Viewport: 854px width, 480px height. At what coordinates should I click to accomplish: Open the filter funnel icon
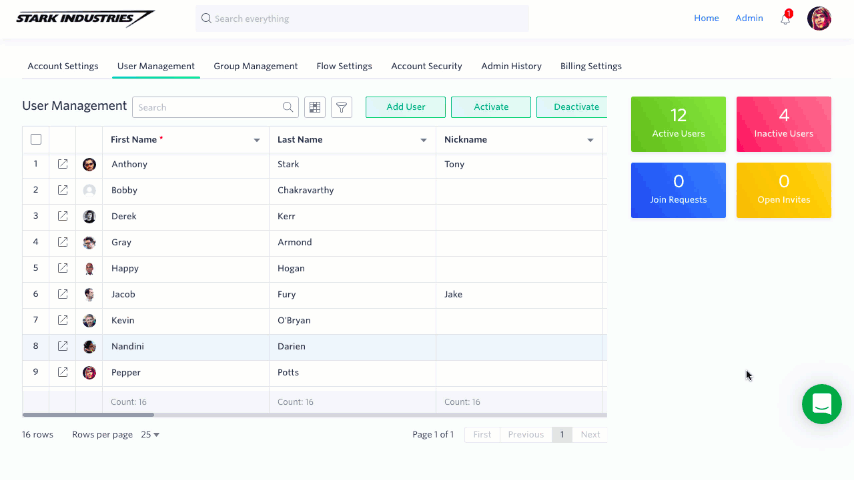click(x=341, y=107)
